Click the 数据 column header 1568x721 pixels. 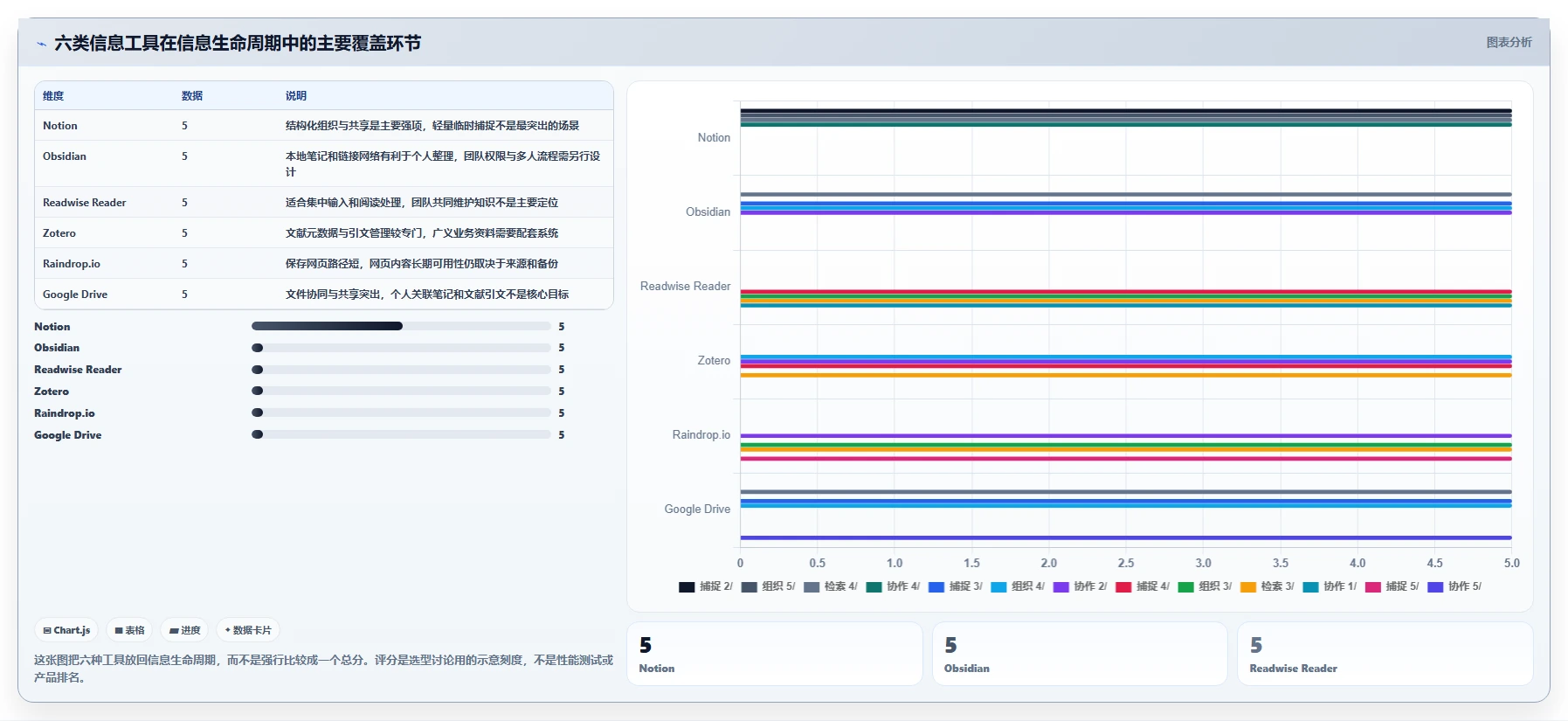click(x=192, y=96)
